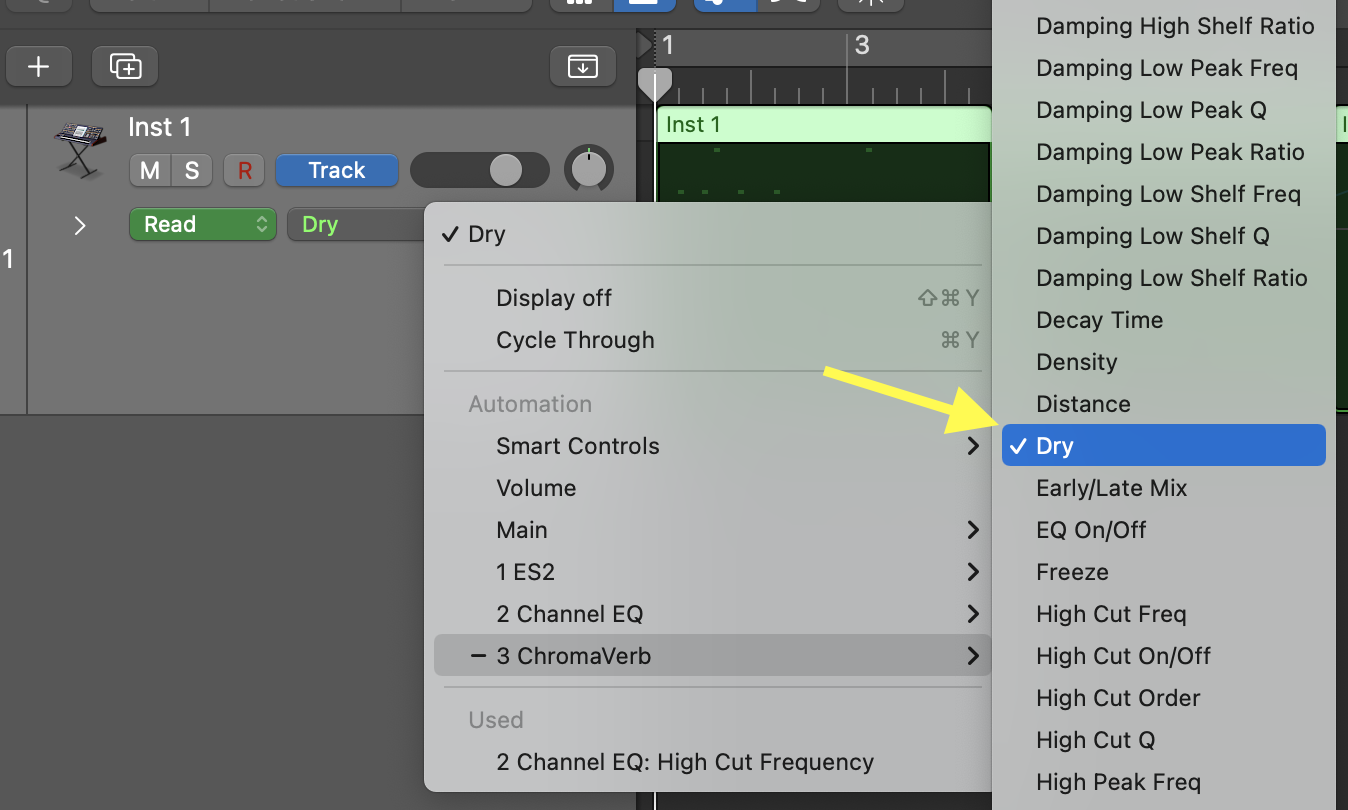Click the playhead marker on the ruler
The image size is (1348, 810).
pyautogui.click(x=655, y=82)
